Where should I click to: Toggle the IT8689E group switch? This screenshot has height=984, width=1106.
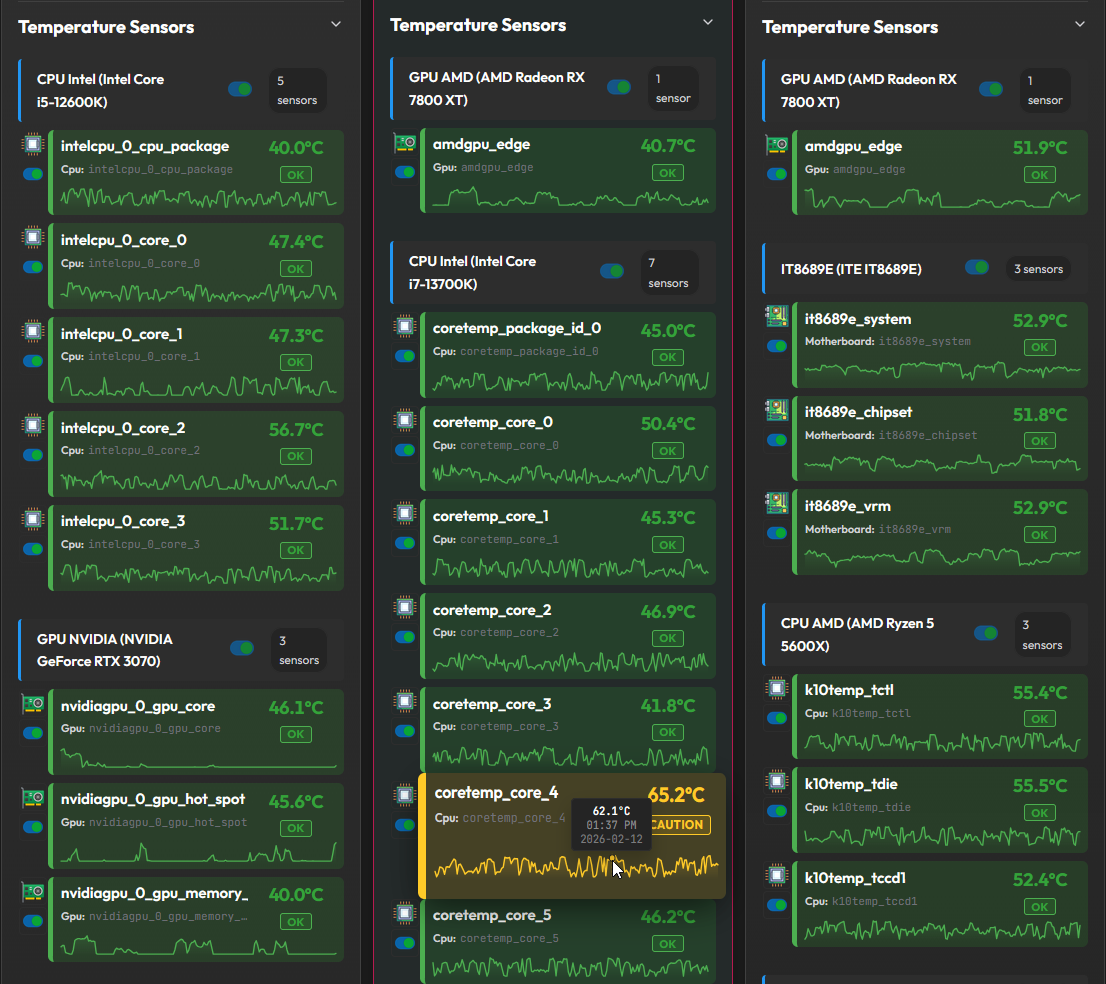(x=977, y=267)
